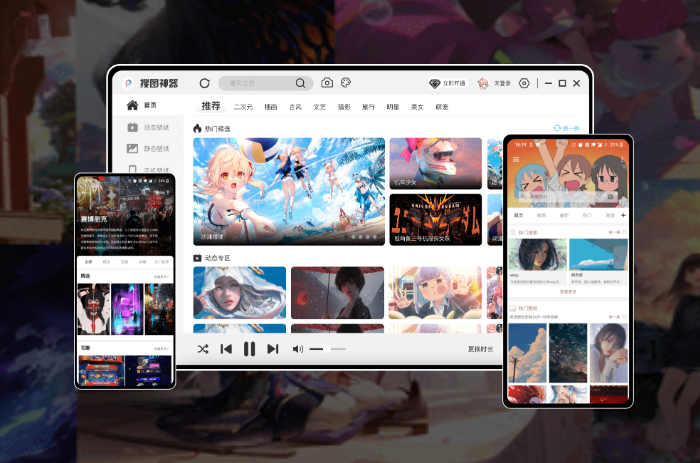Click the user avatar in title bar
The image size is (700, 463).
coord(483,83)
